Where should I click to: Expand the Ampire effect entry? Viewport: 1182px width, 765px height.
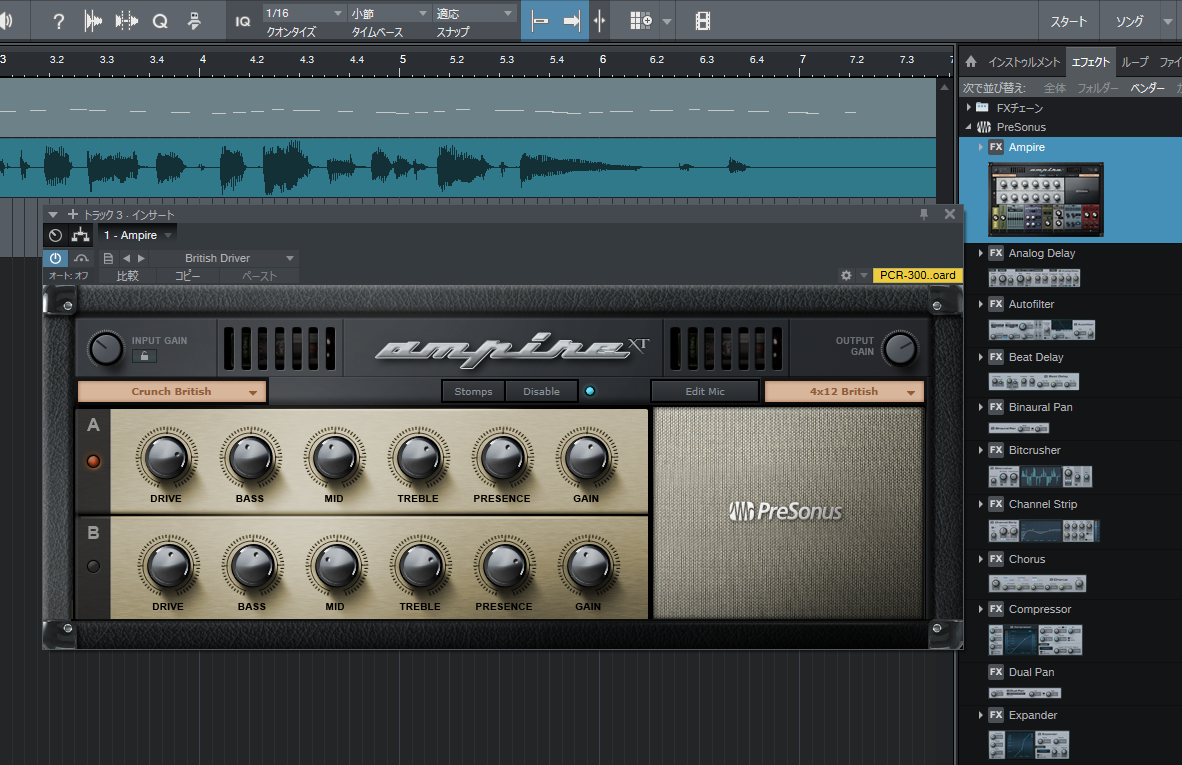point(980,147)
